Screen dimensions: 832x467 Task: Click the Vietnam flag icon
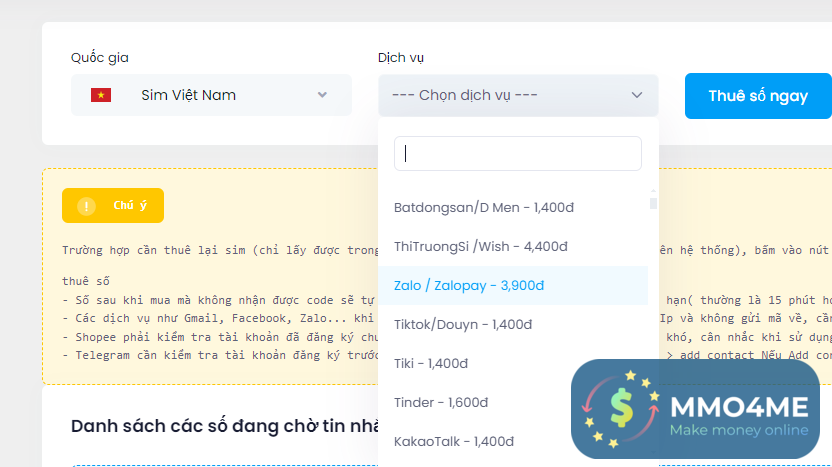pyautogui.click(x=101, y=95)
